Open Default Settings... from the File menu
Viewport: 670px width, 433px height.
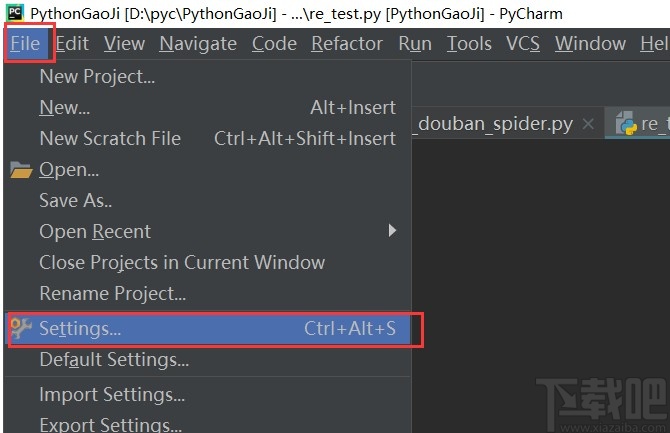114,359
